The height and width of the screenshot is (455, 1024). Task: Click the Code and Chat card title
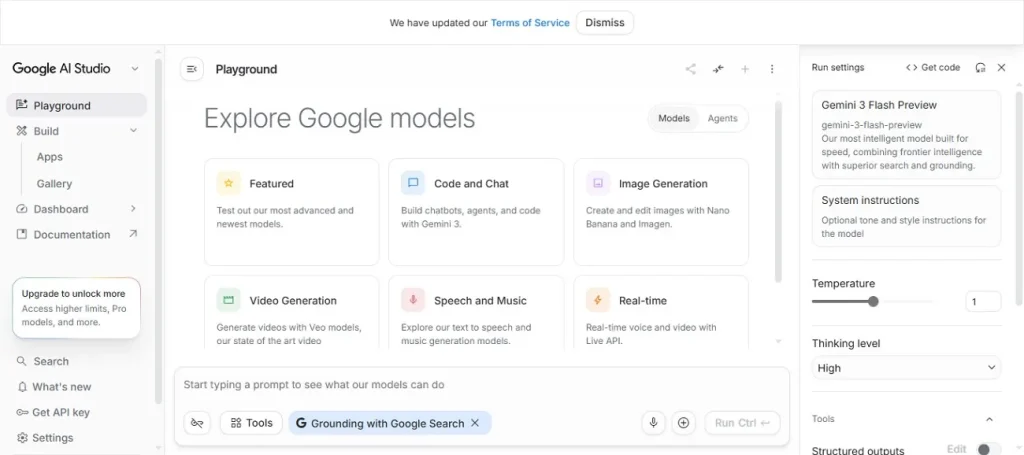pyautogui.click(x=471, y=183)
